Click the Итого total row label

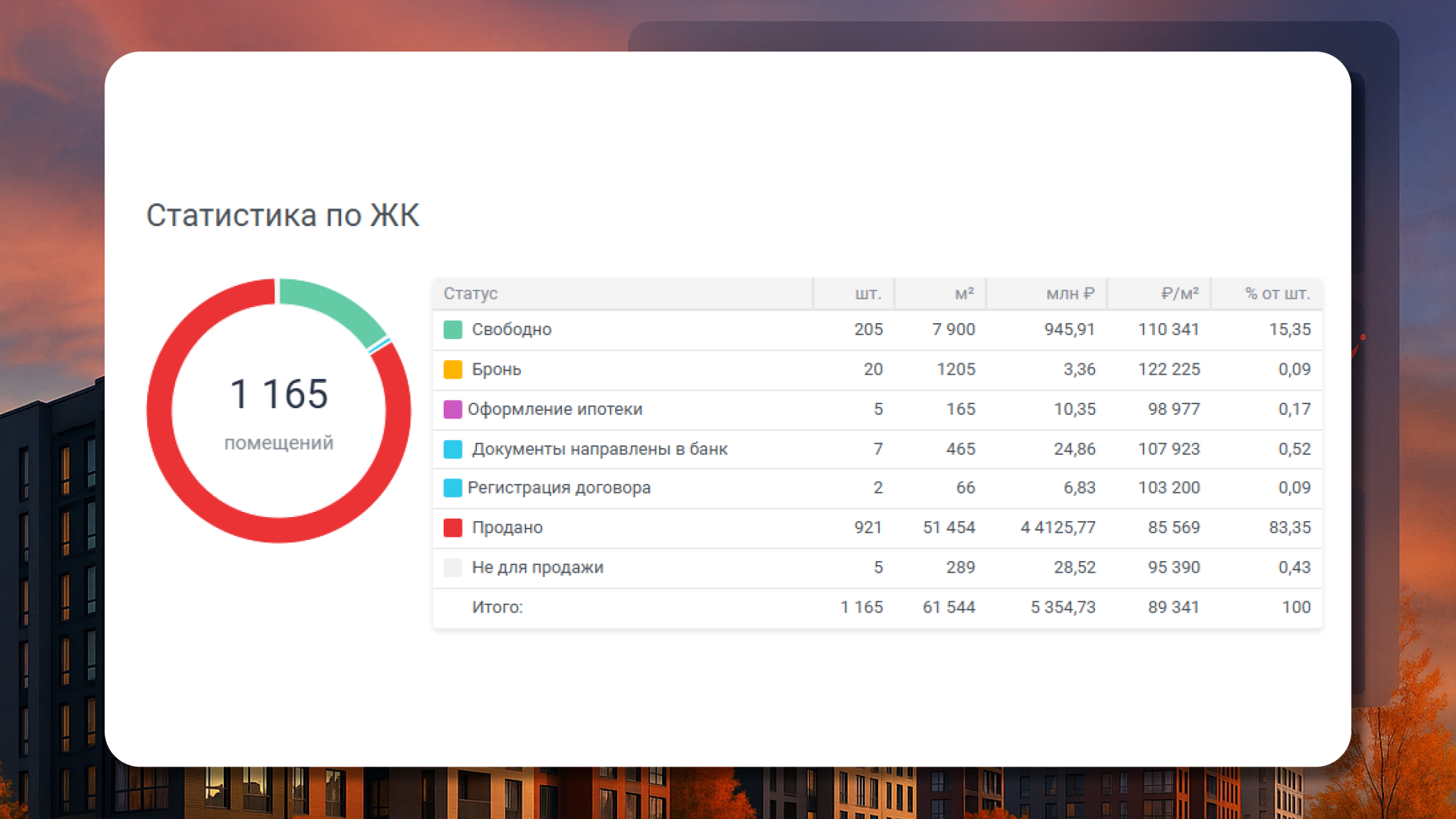497,607
